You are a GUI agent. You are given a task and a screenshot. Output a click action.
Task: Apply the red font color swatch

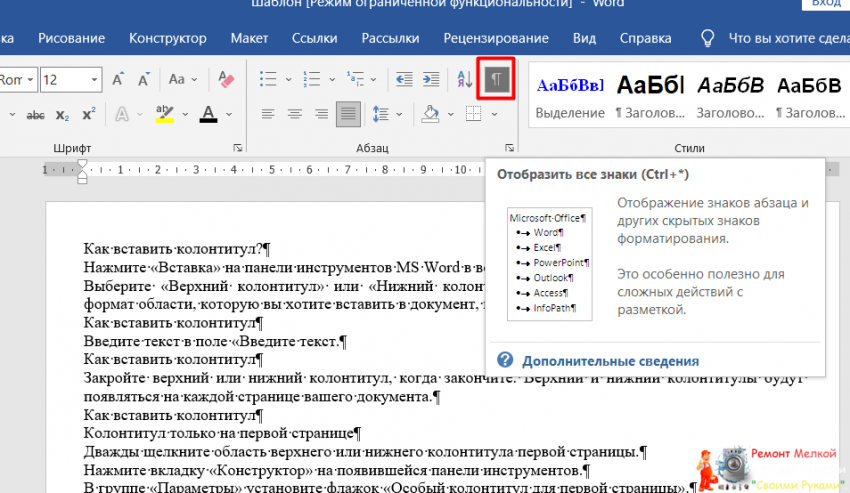coord(209,114)
